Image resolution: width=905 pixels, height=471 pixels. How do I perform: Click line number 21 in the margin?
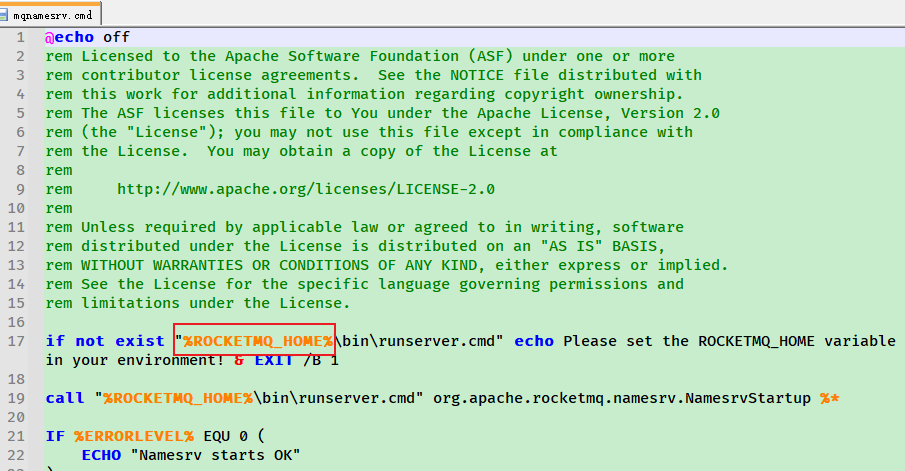16,436
